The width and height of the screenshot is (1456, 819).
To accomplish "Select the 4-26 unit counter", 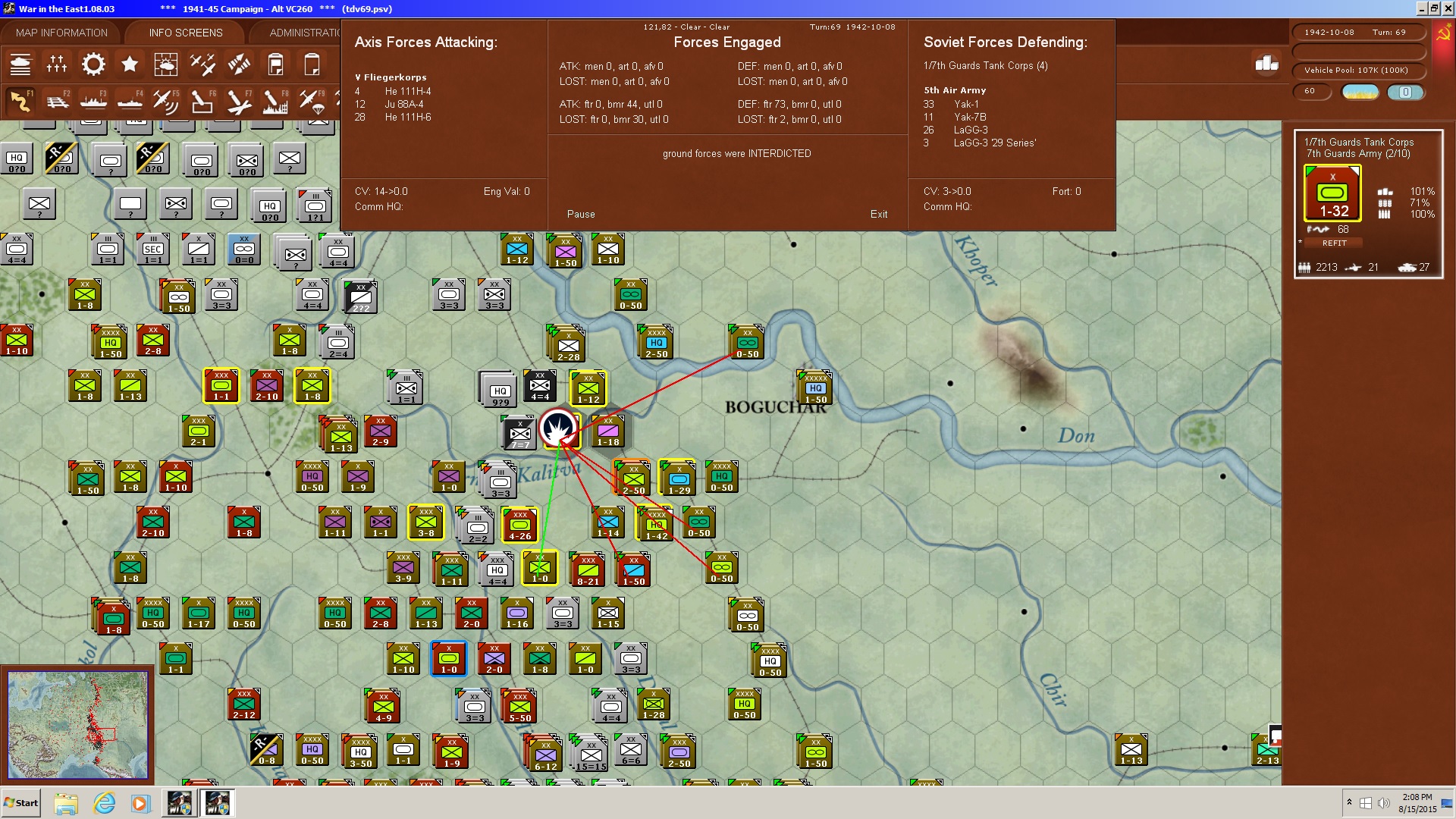I will pos(519,524).
